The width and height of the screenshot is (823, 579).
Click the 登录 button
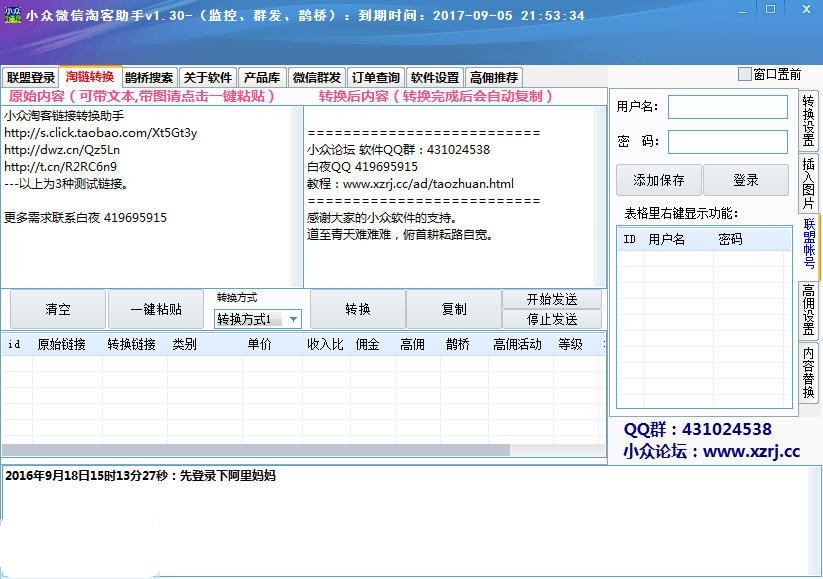(746, 180)
